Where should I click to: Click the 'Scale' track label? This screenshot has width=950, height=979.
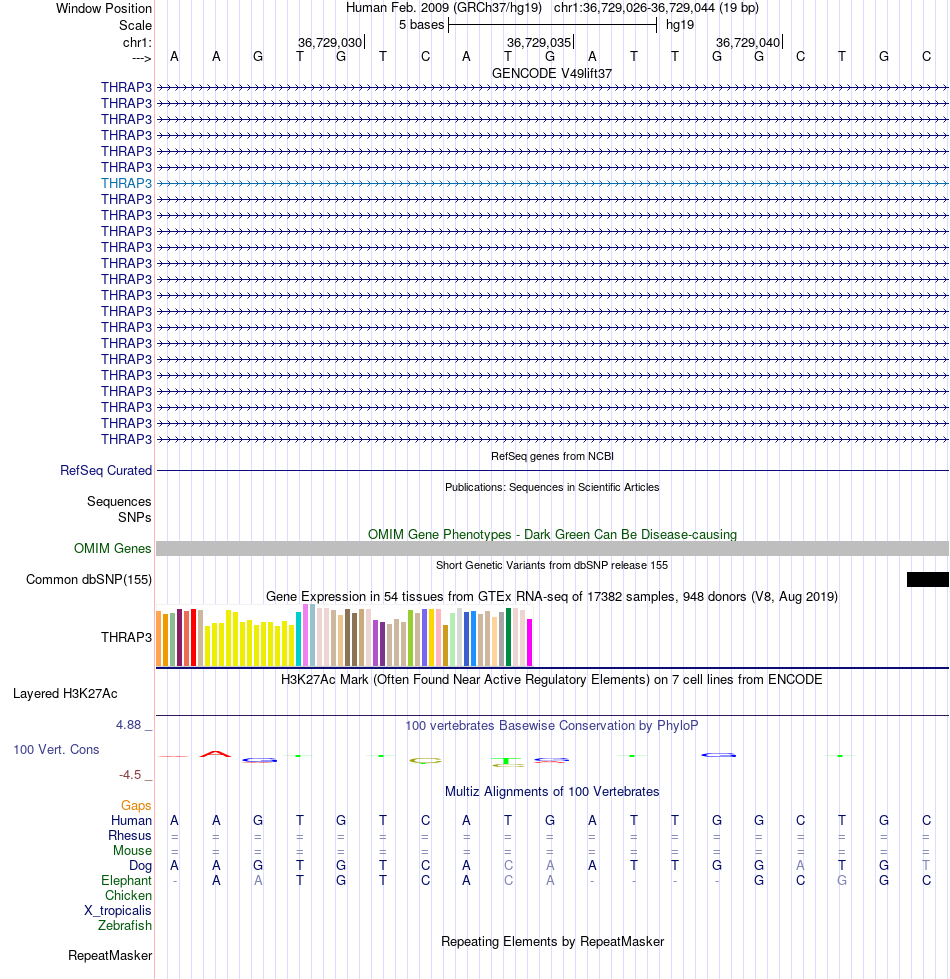(x=135, y=26)
